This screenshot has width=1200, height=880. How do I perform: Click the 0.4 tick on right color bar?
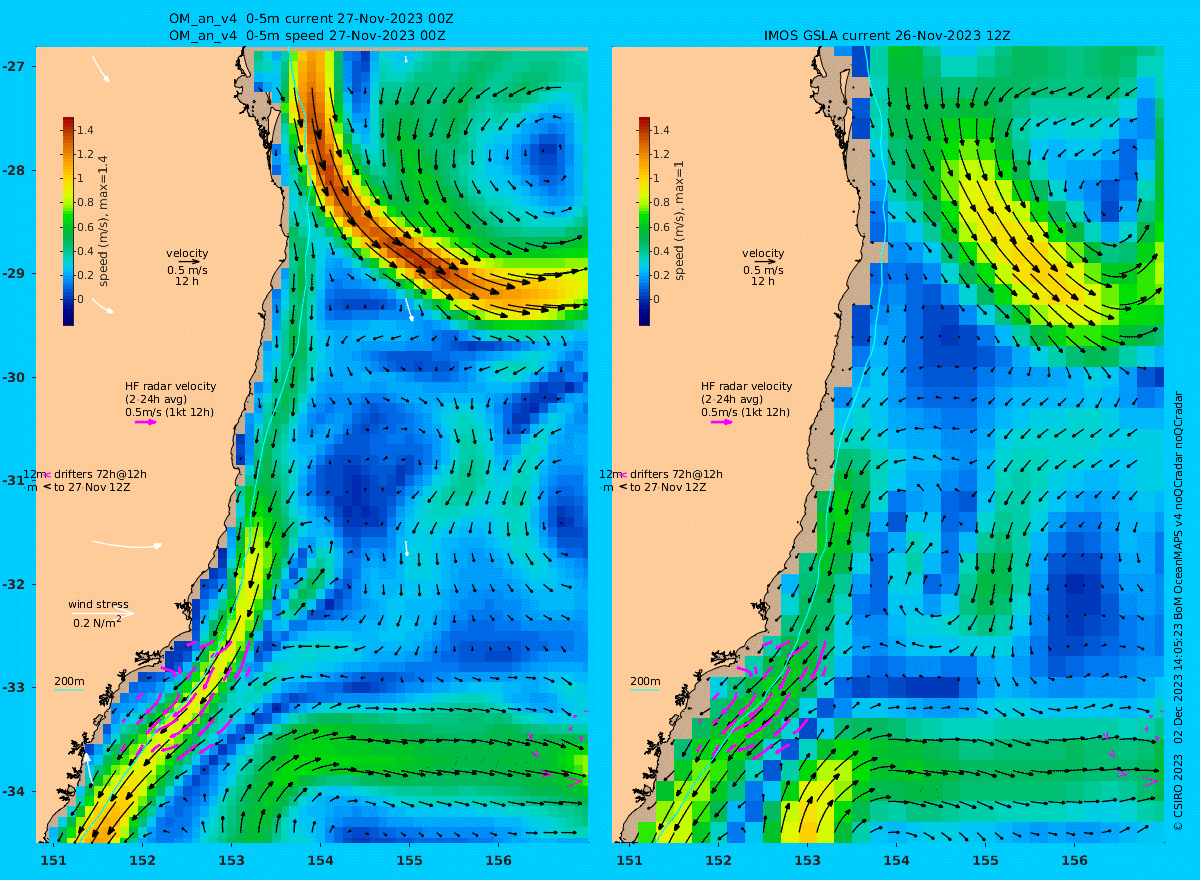click(x=662, y=251)
